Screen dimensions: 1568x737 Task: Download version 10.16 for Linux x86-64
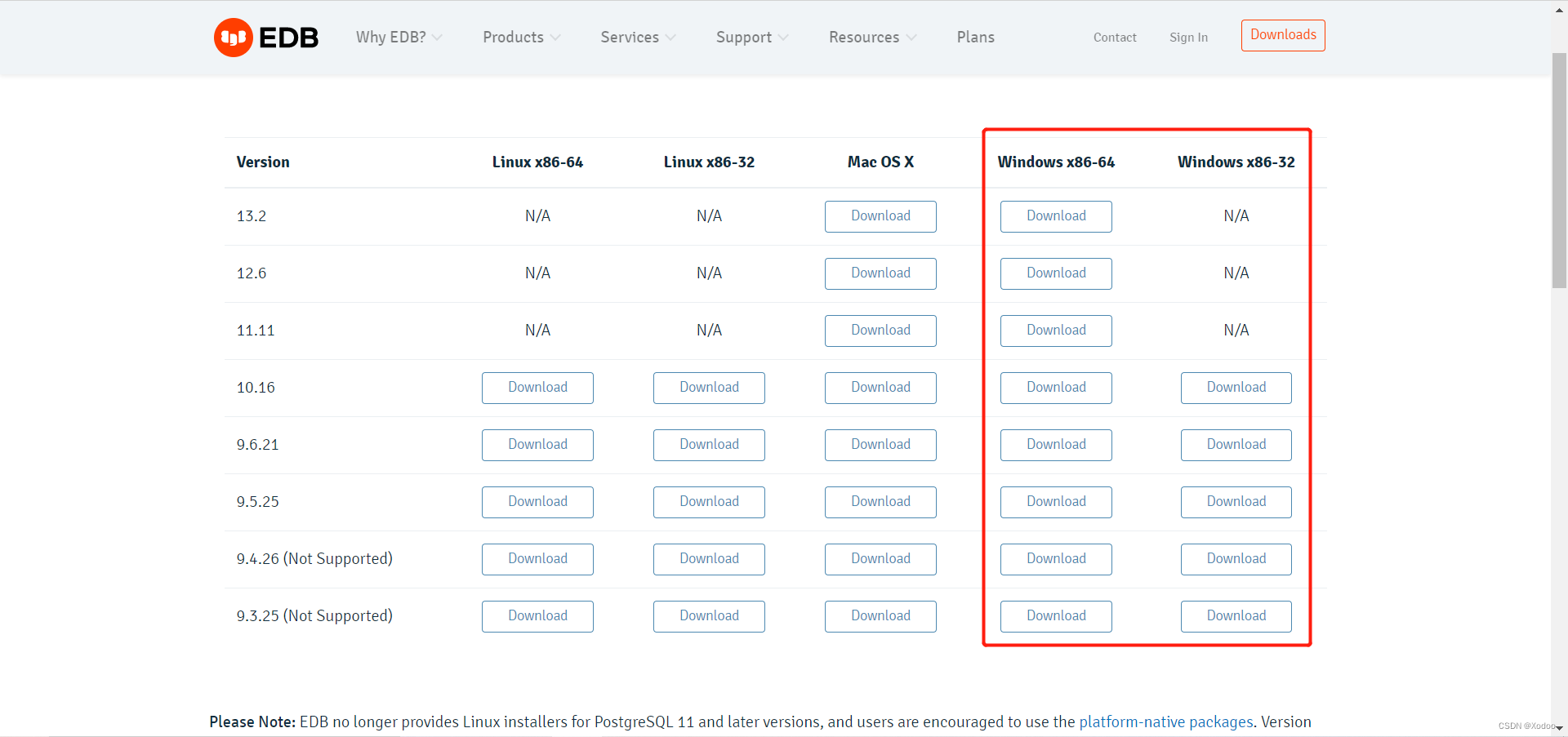click(537, 388)
